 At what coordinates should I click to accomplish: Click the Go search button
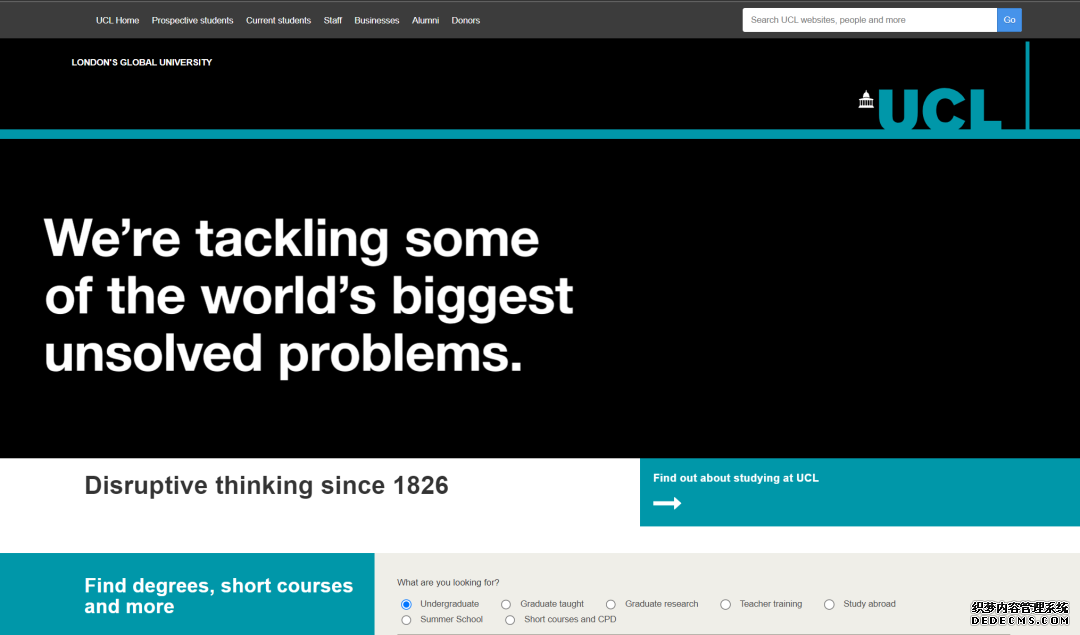coord(1009,20)
